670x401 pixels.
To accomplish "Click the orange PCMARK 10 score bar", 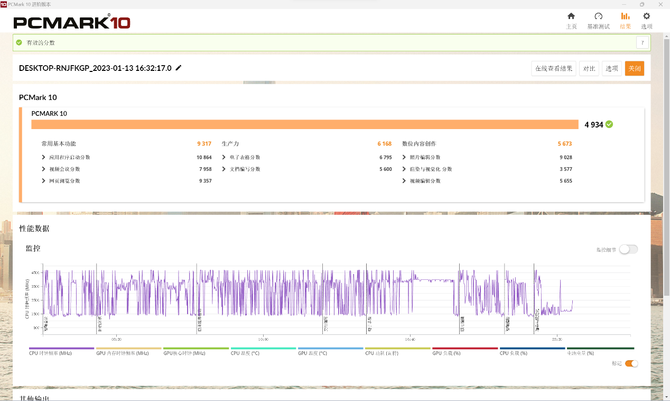I will 305,124.
